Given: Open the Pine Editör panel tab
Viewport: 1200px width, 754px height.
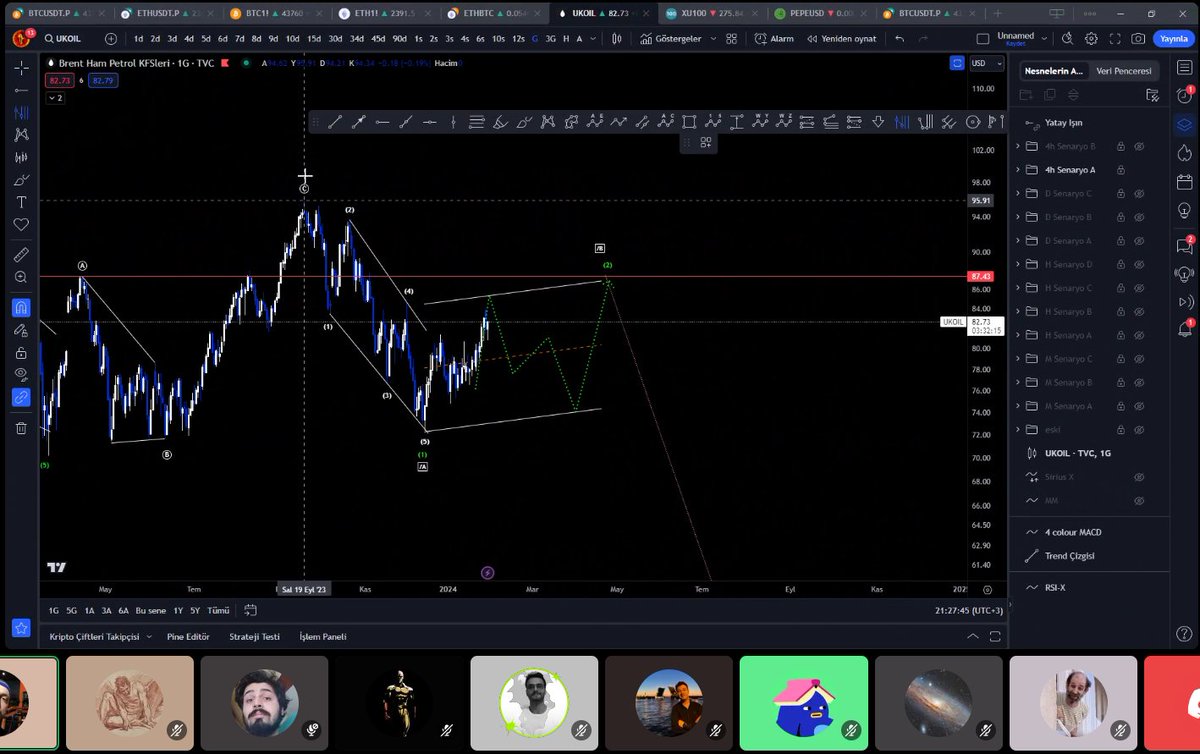Looking at the screenshot, I should (188, 636).
